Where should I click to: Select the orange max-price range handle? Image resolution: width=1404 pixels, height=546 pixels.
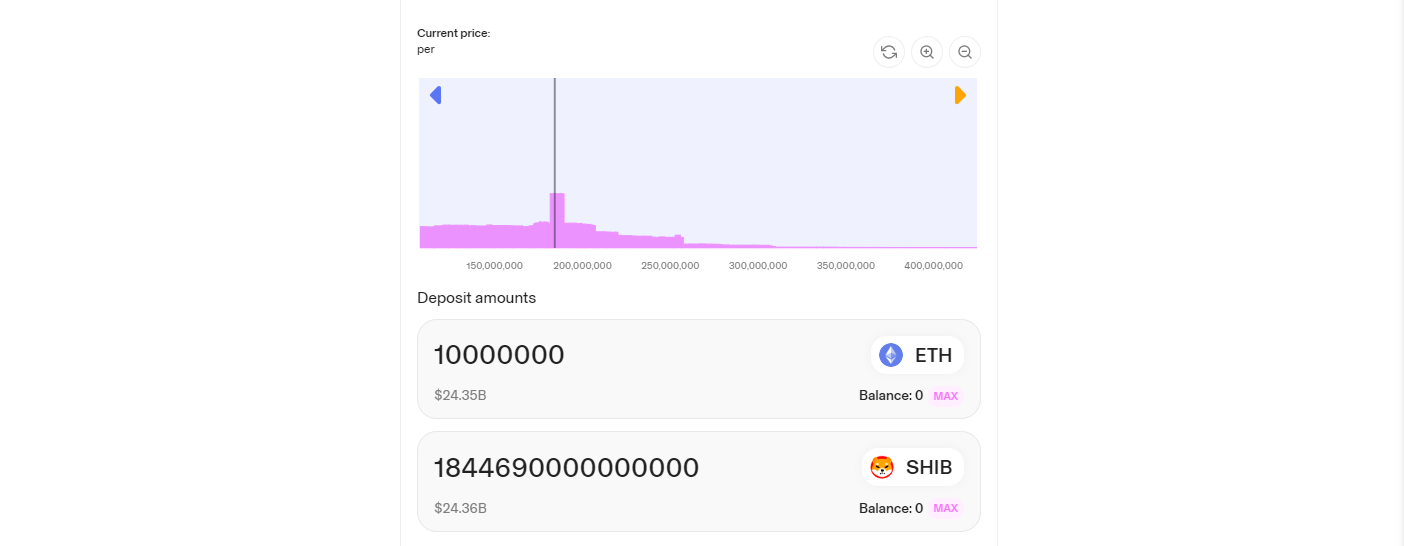tap(960, 95)
